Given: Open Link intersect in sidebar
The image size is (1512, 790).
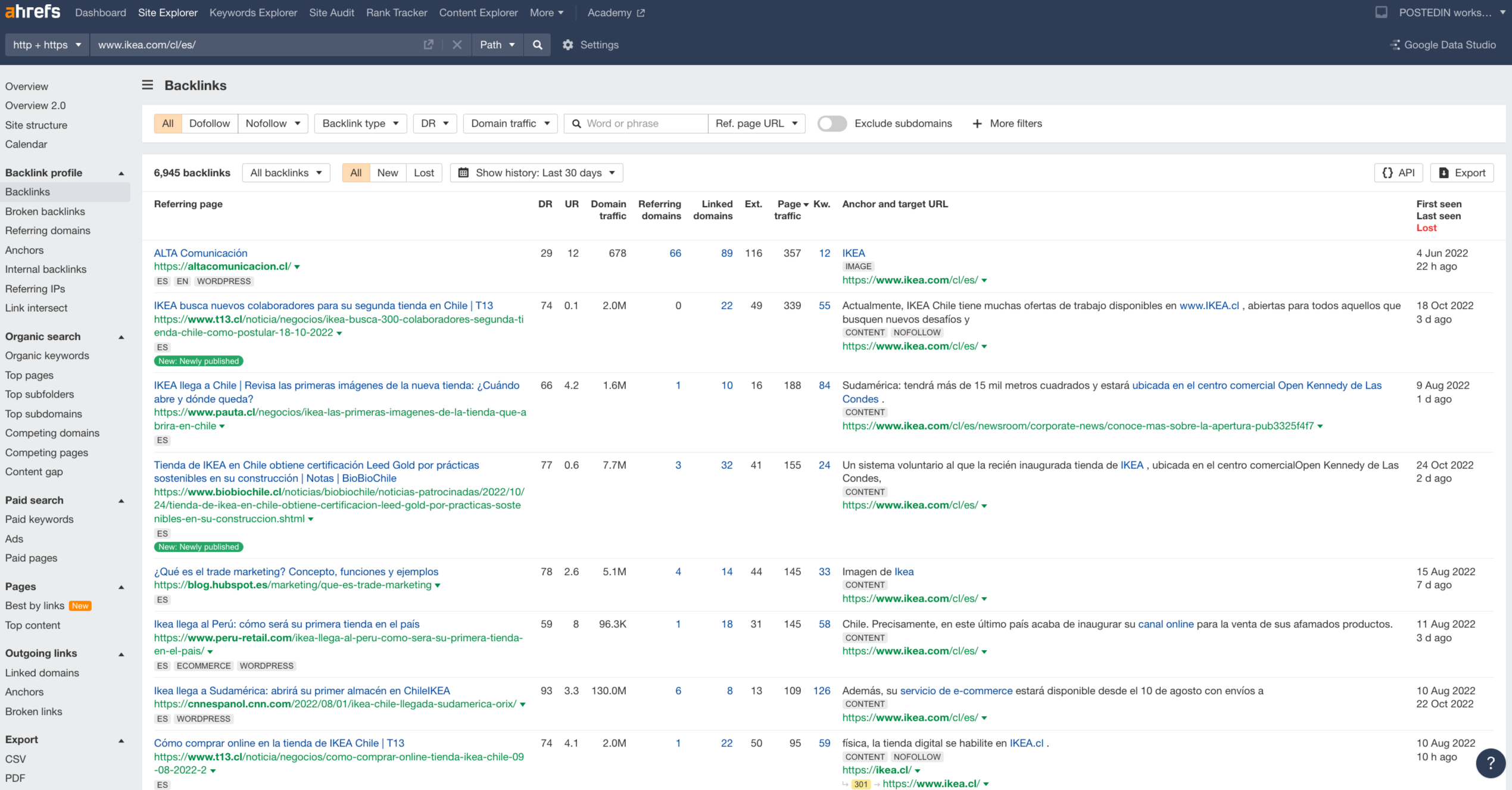Looking at the screenshot, I should coord(36,308).
